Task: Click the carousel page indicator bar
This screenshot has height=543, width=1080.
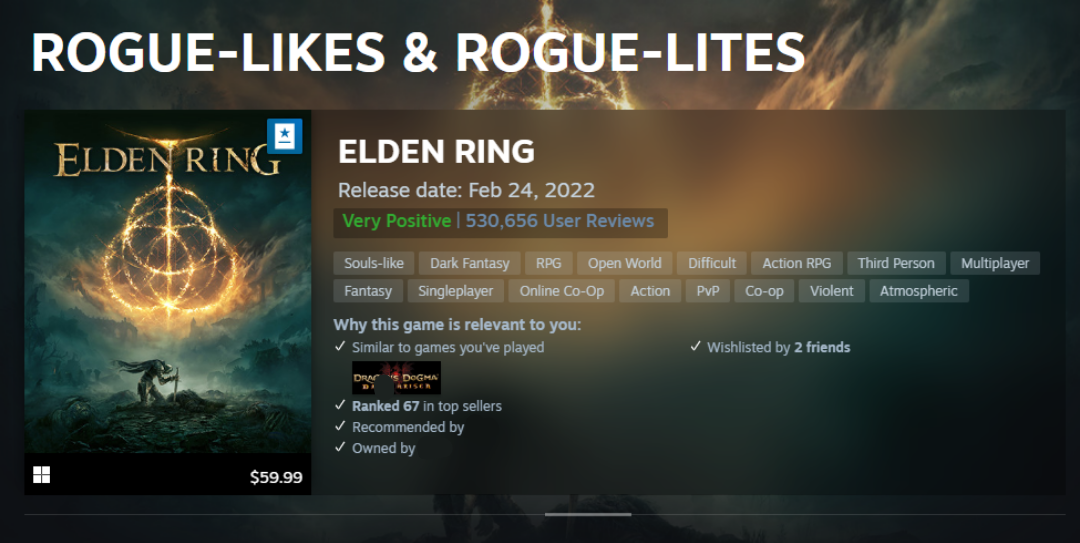Action: (x=588, y=514)
